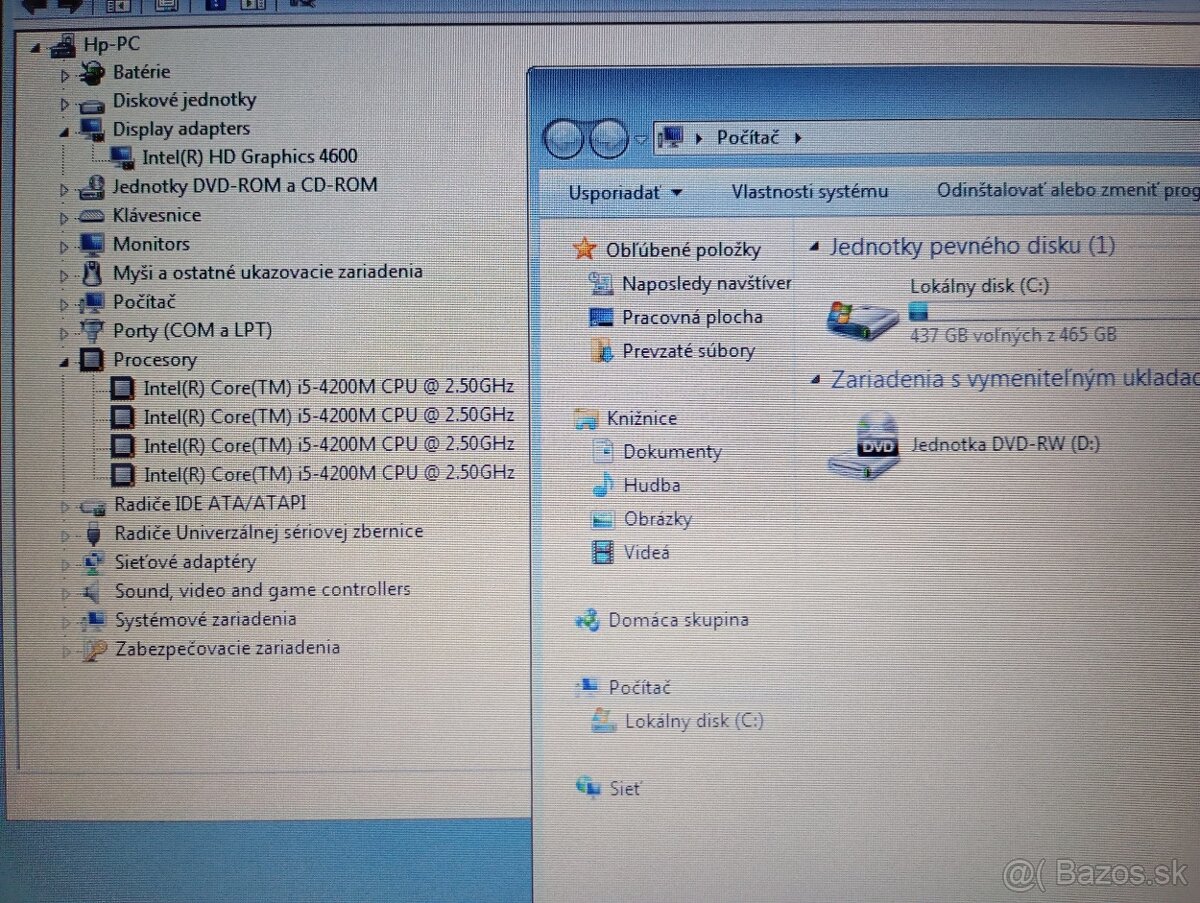Click the Procesory chip icon
This screenshot has width=1200, height=903.
[92, 359]
